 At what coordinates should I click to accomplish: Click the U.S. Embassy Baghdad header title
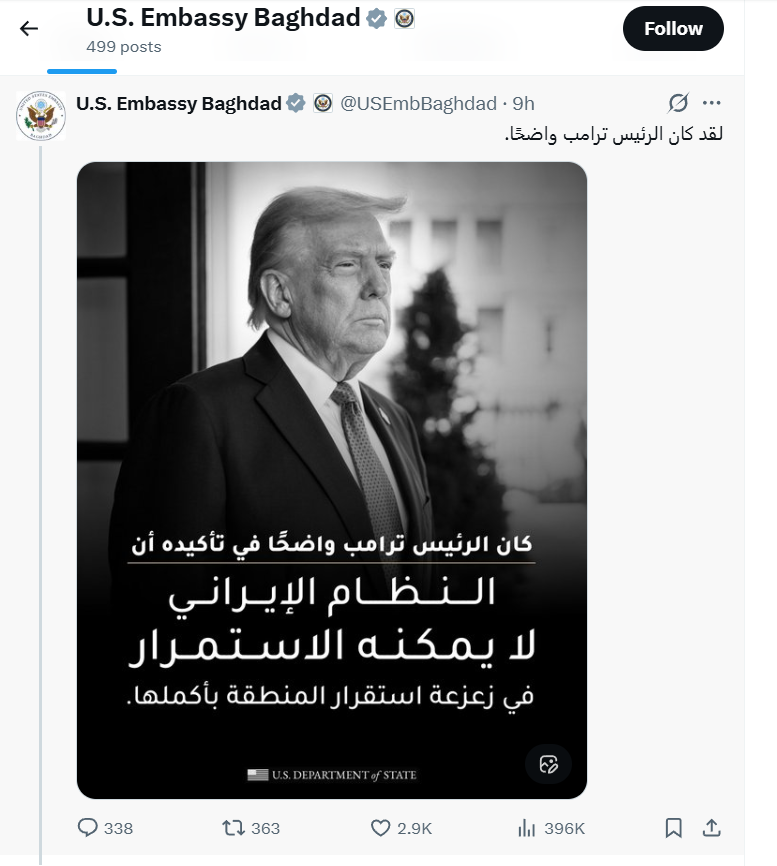click(x=222, y=16)
